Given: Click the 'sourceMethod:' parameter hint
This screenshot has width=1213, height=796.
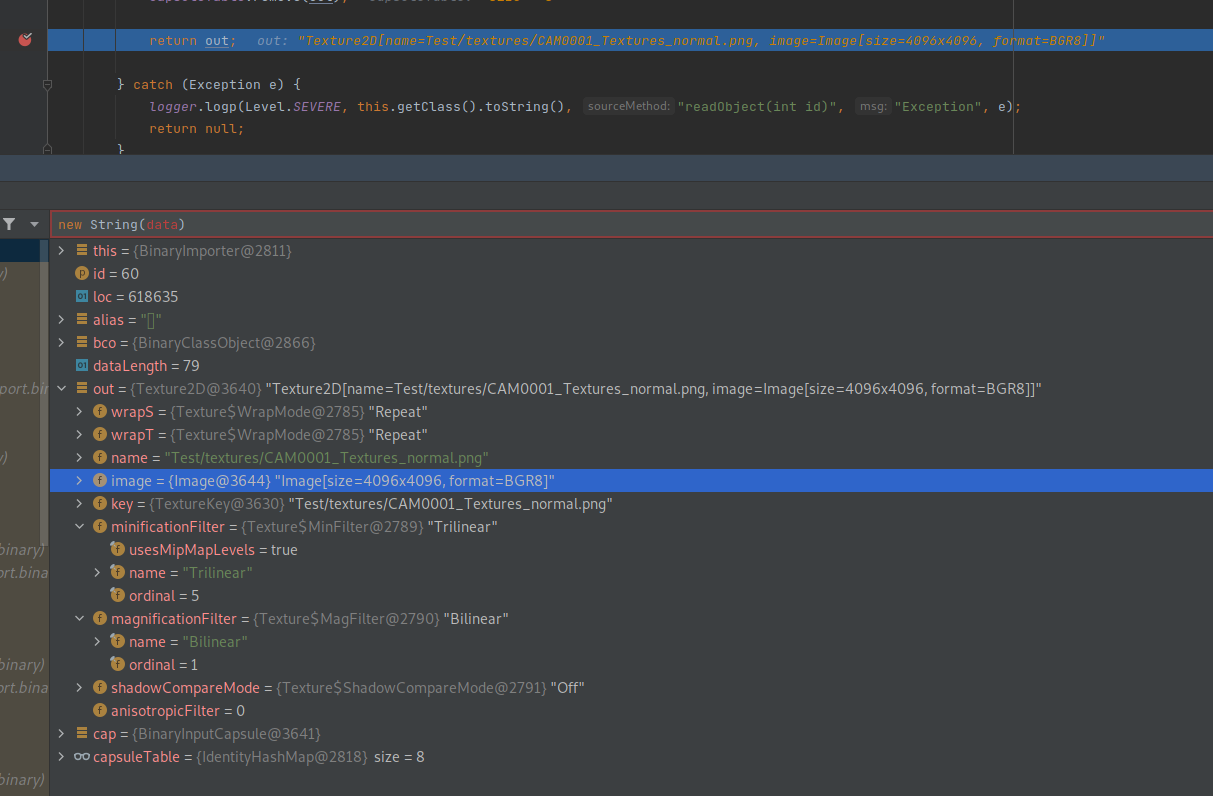Looking at the screenshot, I should [628, 106].
